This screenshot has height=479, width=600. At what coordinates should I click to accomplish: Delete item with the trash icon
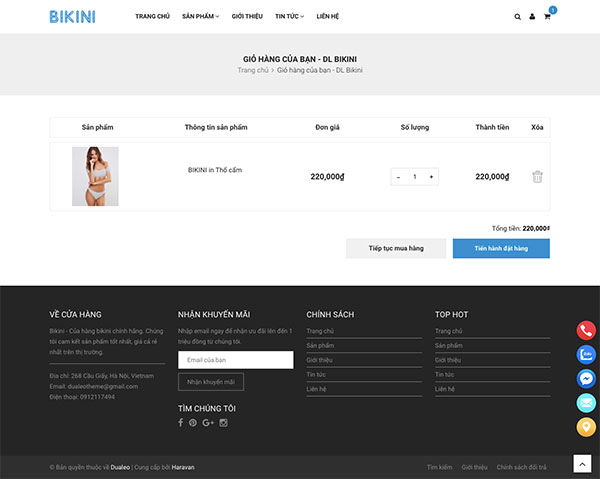537,176
